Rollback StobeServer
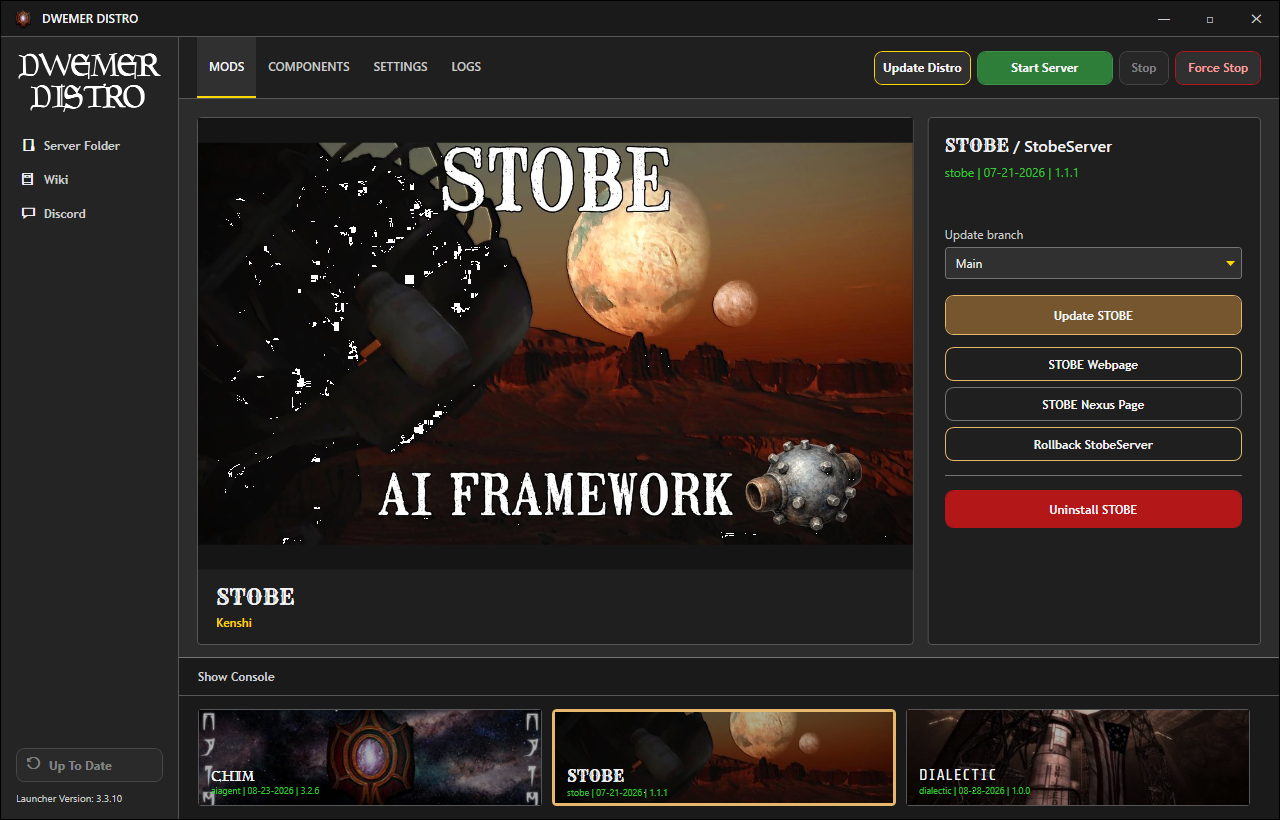The image size is (1280, 820). pyautogui.click(x=1093, y=444)
